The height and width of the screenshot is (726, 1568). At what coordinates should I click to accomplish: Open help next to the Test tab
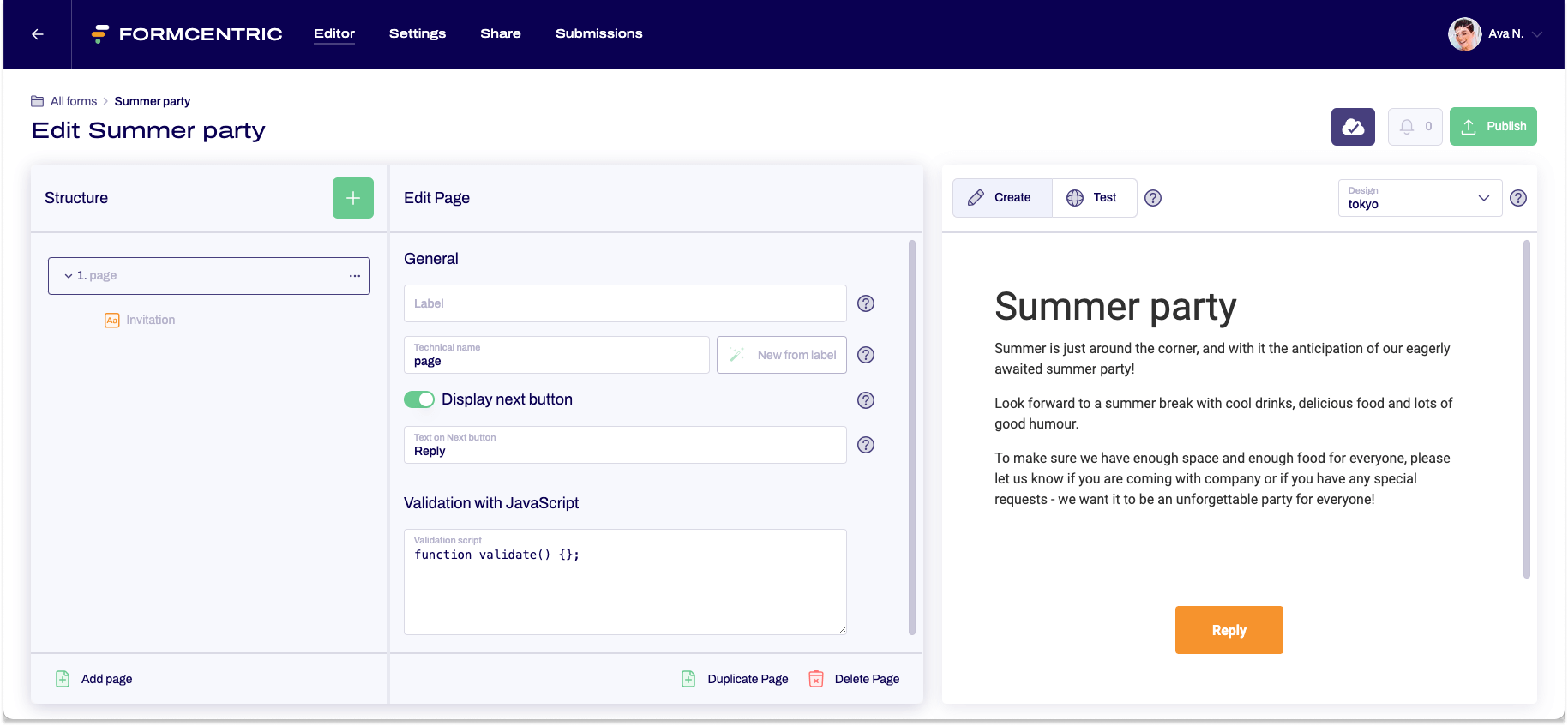coord(1153,198)
